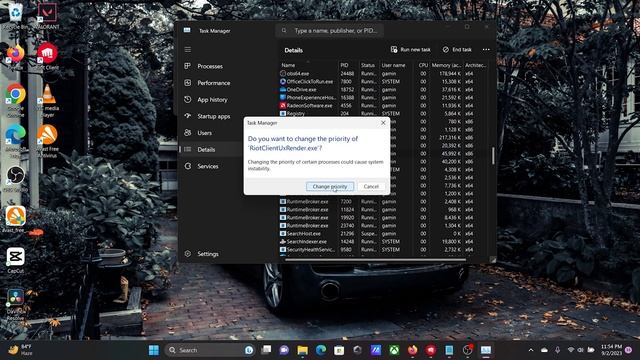Click the horizontal scrollbar under Details list
The width and height of the screenshot is (640, 360).
click(x=376, y=260)
